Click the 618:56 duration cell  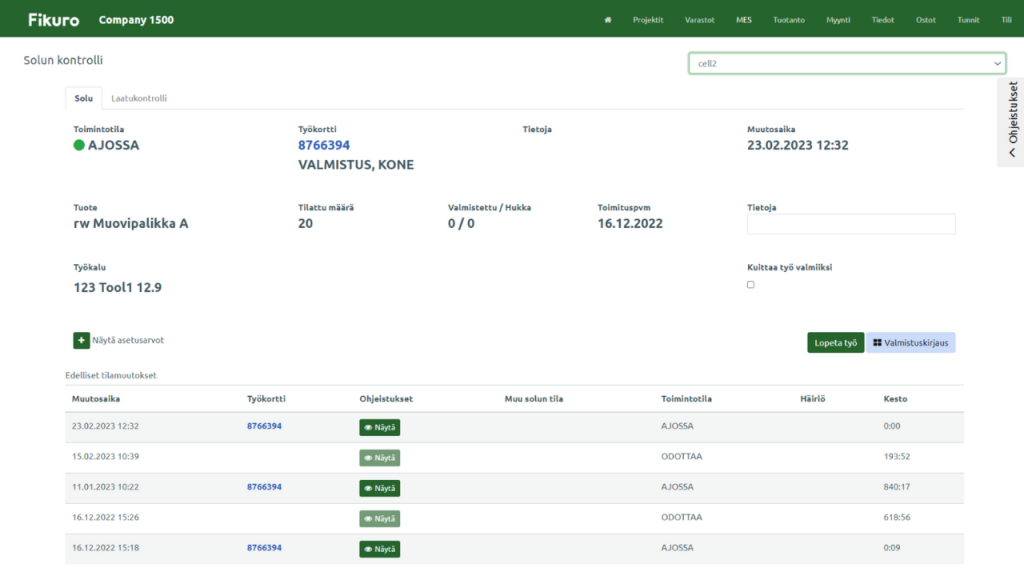coord(897,517)
